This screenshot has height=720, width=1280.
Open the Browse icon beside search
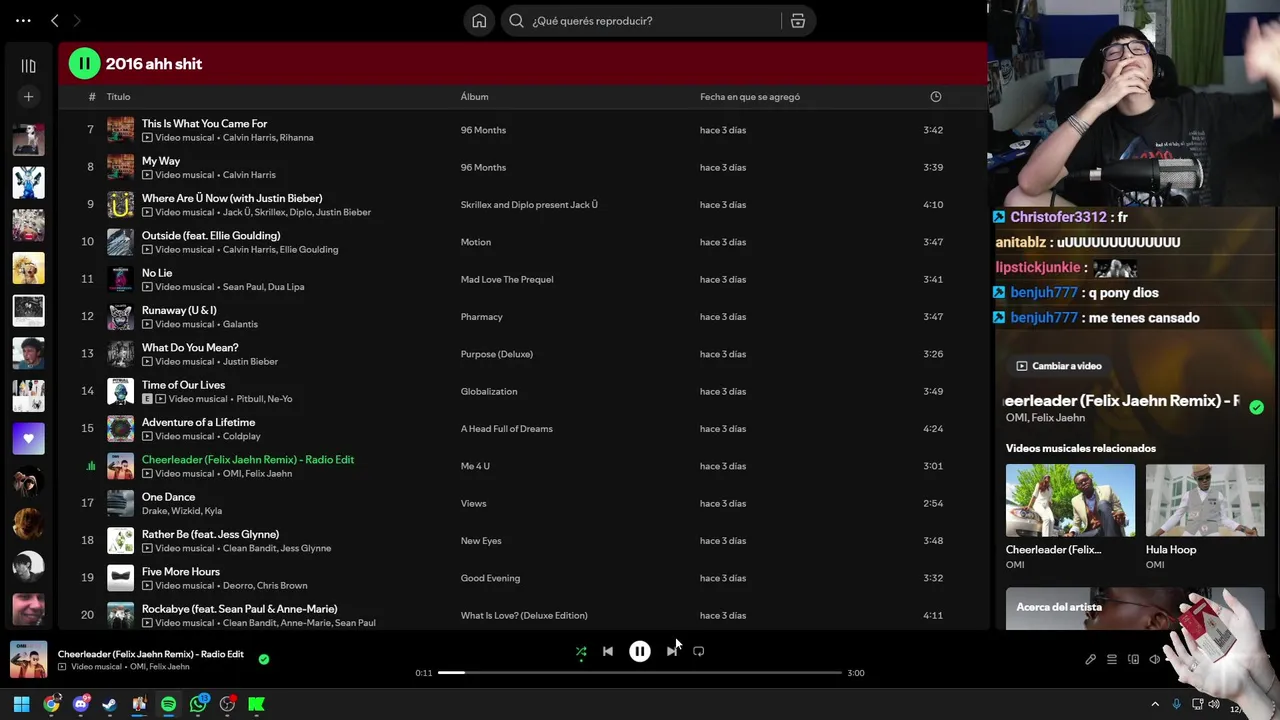pyautogui.click(x=798, y=21)
